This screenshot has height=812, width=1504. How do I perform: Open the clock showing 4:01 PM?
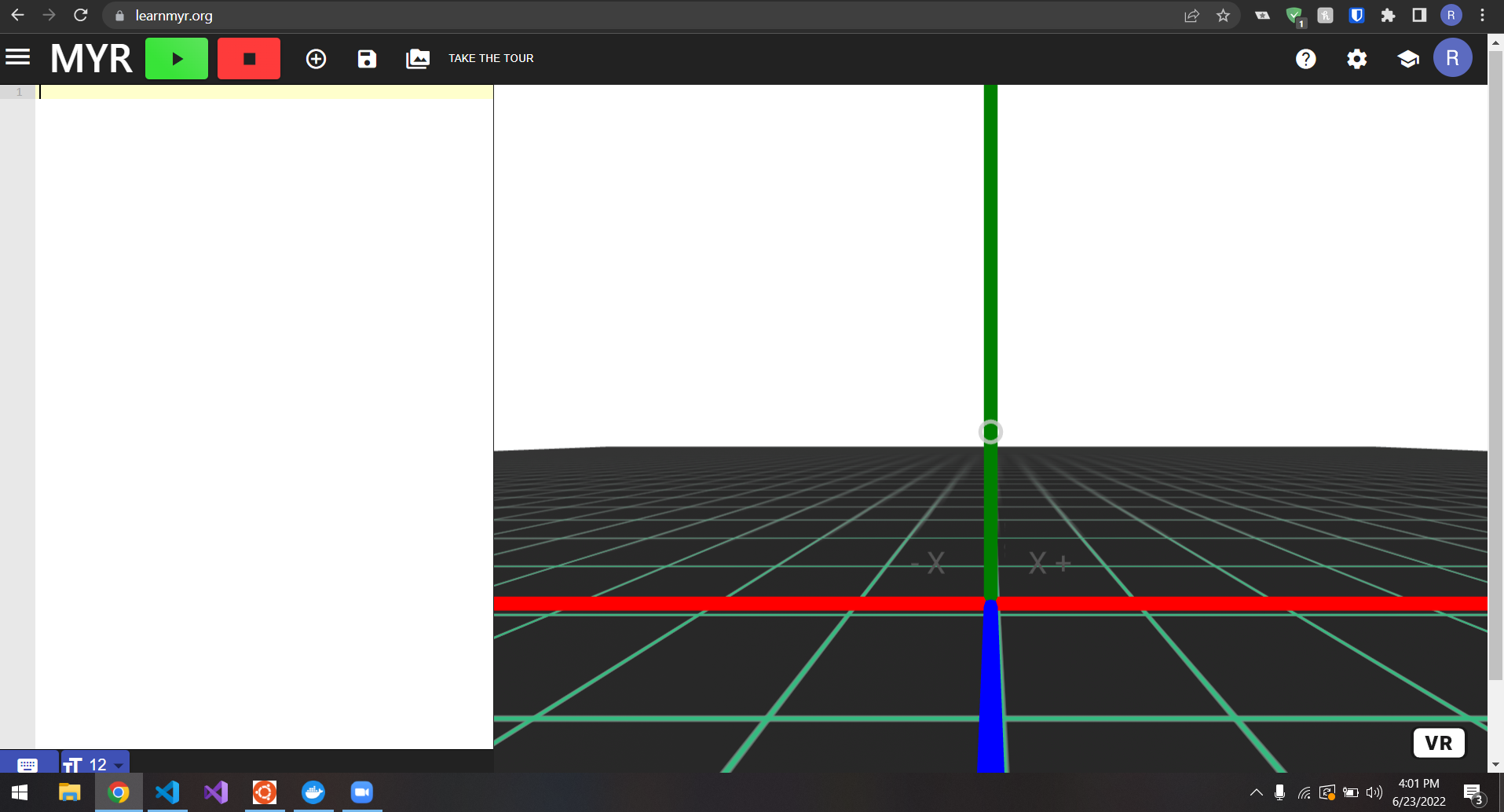(1418, 792)
